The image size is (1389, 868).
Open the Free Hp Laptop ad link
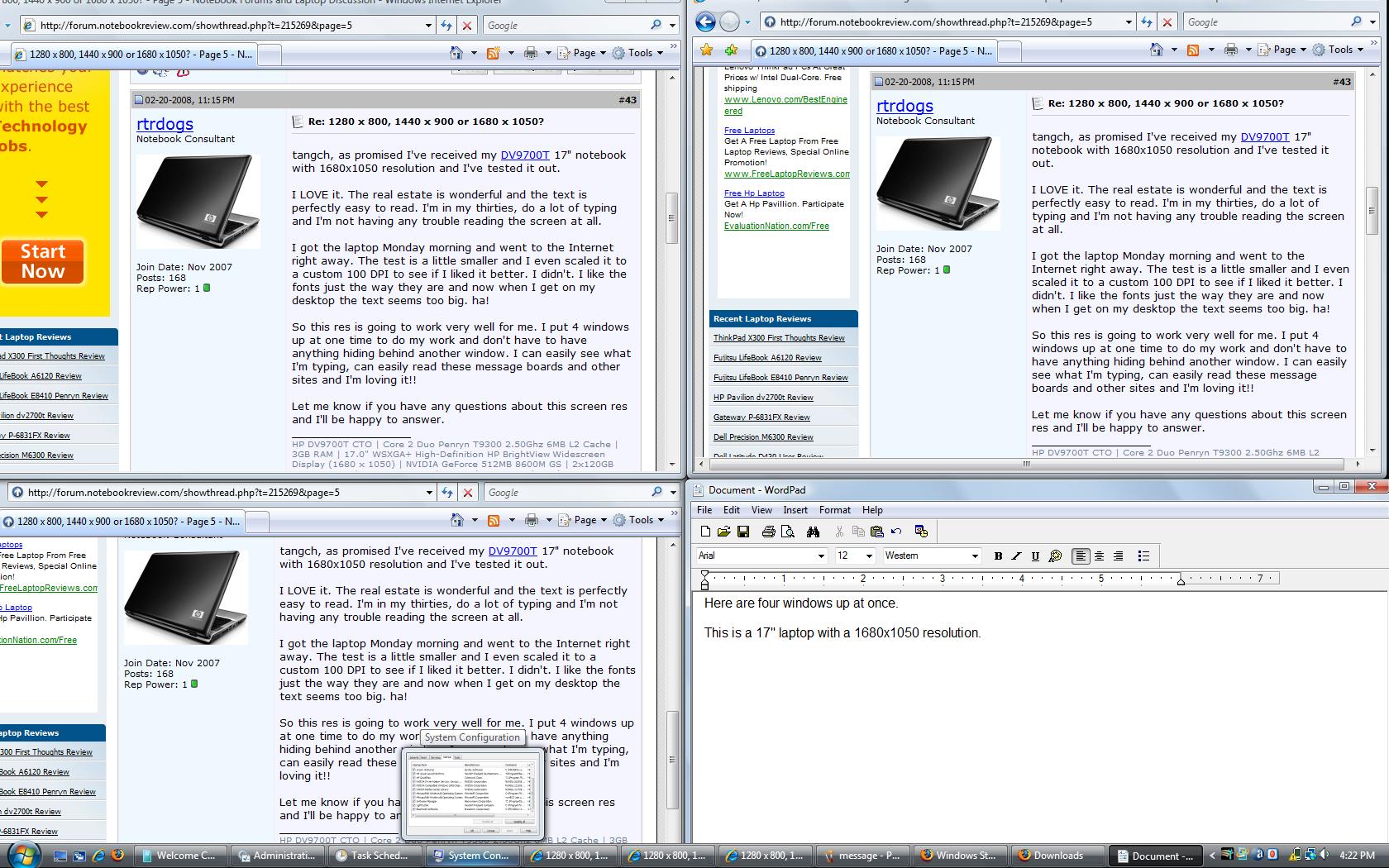(754, 193)
